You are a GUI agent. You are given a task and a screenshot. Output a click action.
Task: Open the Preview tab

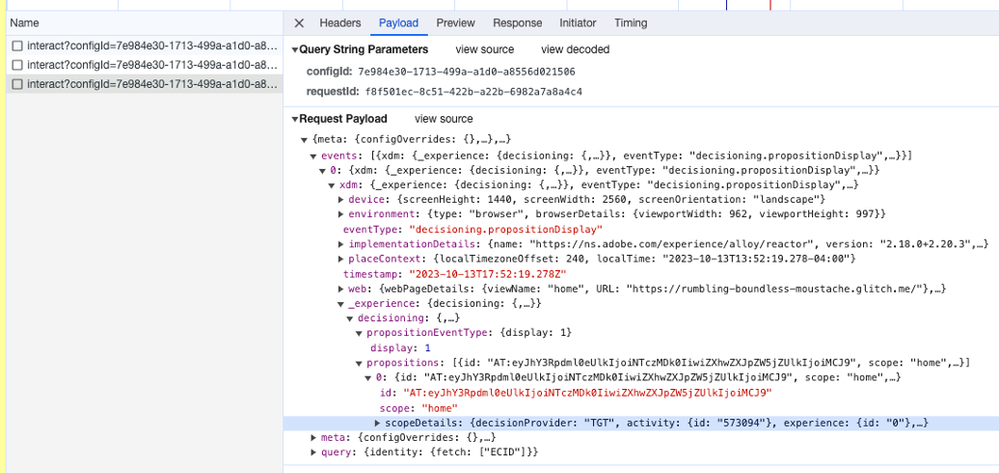click(x=455, y=23)
